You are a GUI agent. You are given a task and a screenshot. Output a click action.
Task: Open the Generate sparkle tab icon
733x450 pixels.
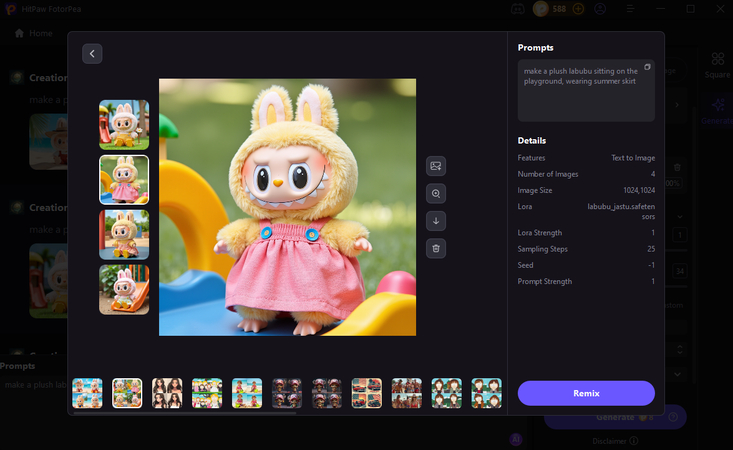click(x=718, y=105)
